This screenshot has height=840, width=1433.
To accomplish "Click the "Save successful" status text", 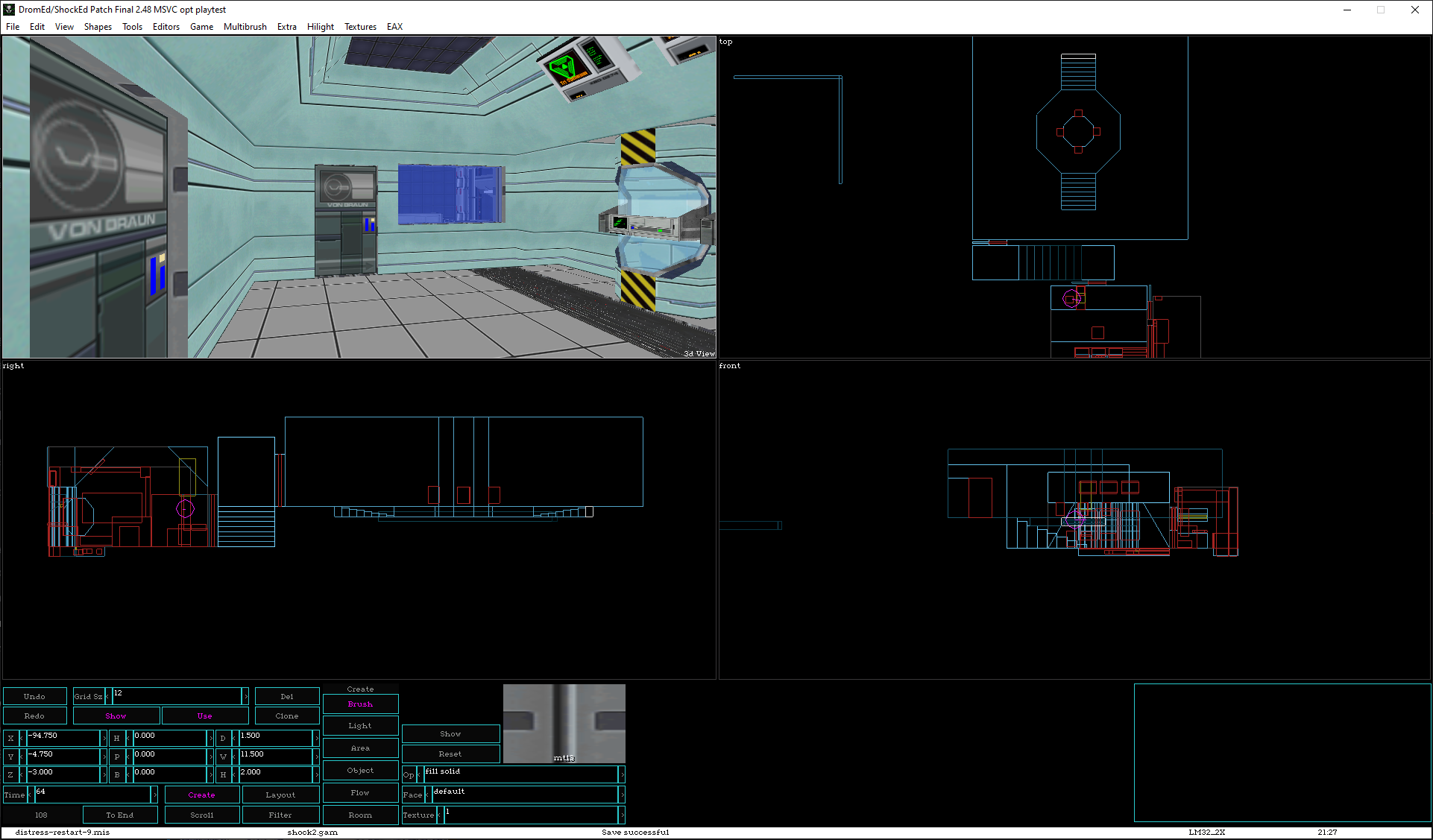I will (x=635, y=832).
